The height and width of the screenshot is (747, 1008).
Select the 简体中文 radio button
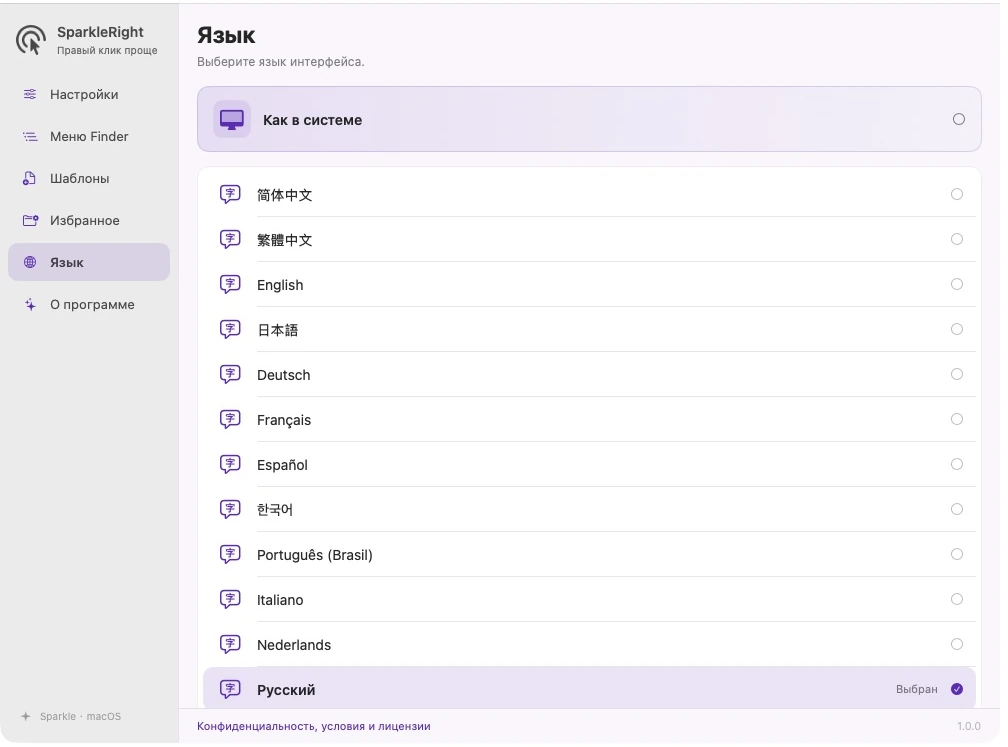click(x=957, y=194)
